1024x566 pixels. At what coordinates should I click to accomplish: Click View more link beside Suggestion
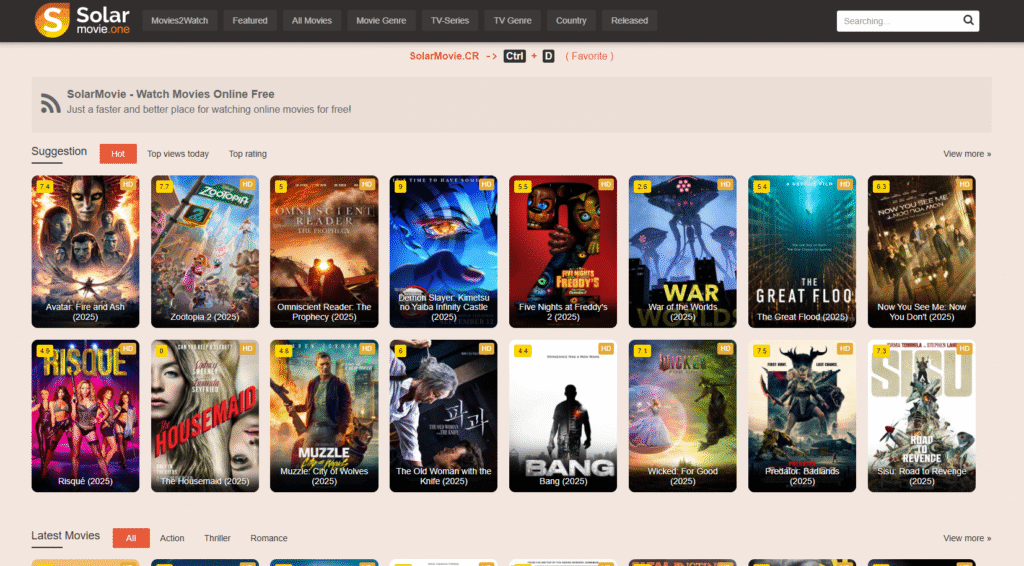966,154
